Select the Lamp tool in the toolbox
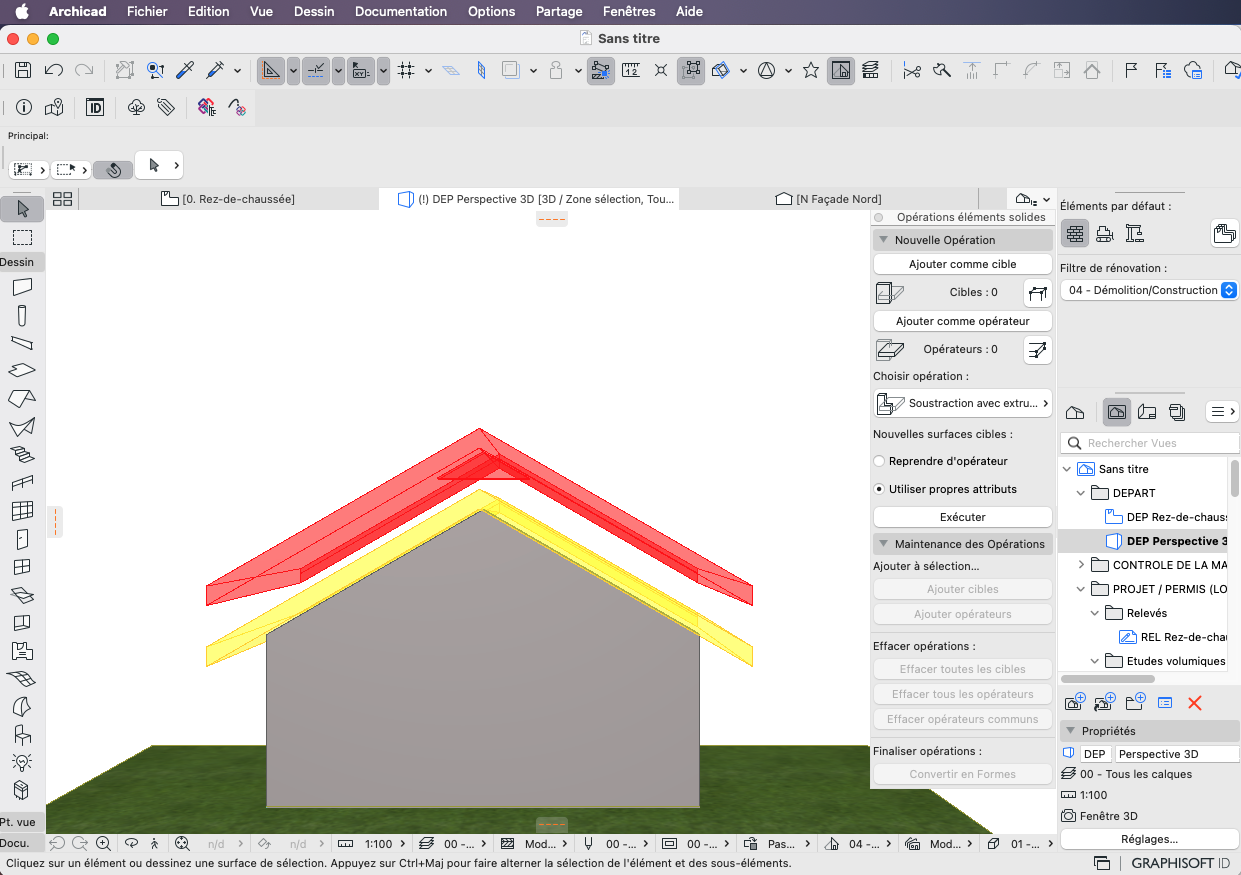Viewport: 1241px width, 875px height. coord(22,762)
